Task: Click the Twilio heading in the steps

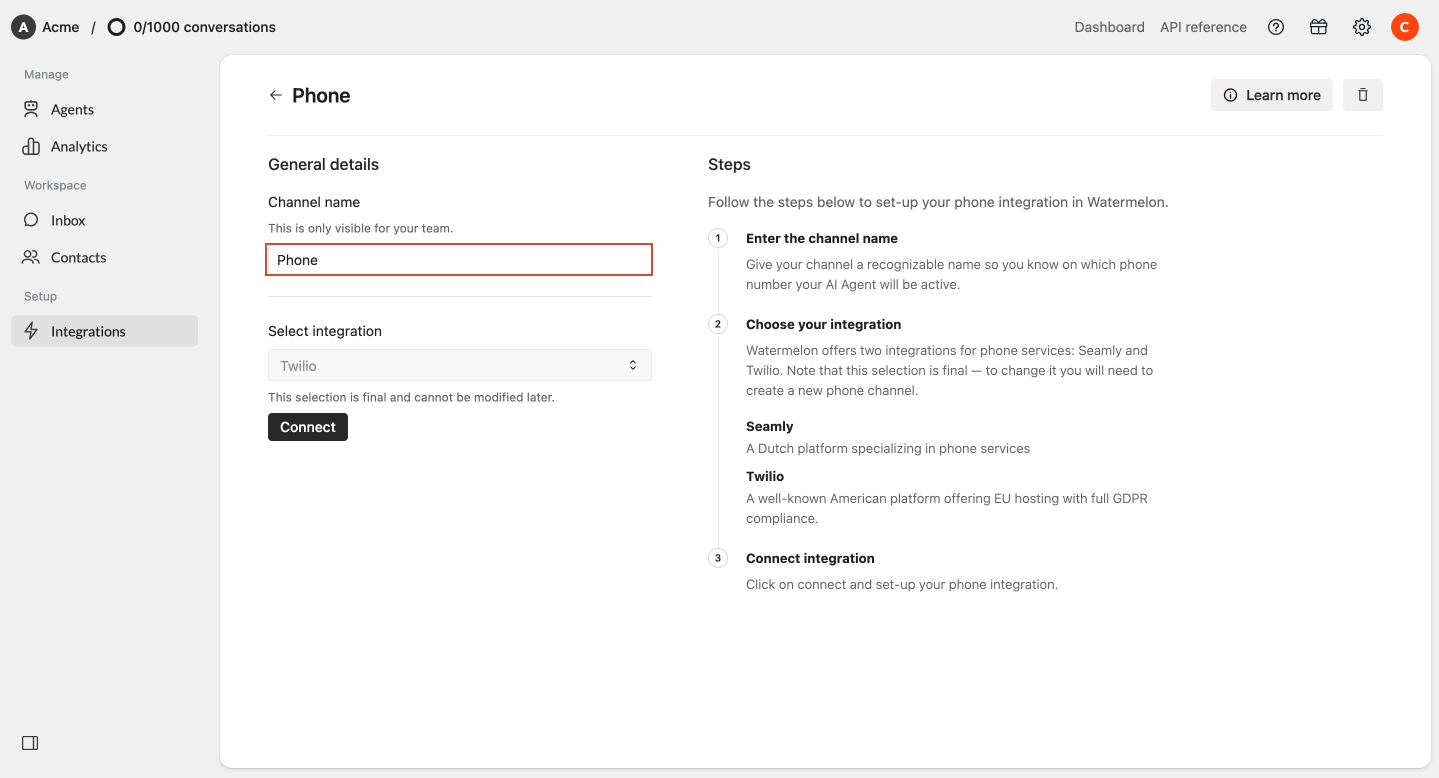Action: (765, 476)
